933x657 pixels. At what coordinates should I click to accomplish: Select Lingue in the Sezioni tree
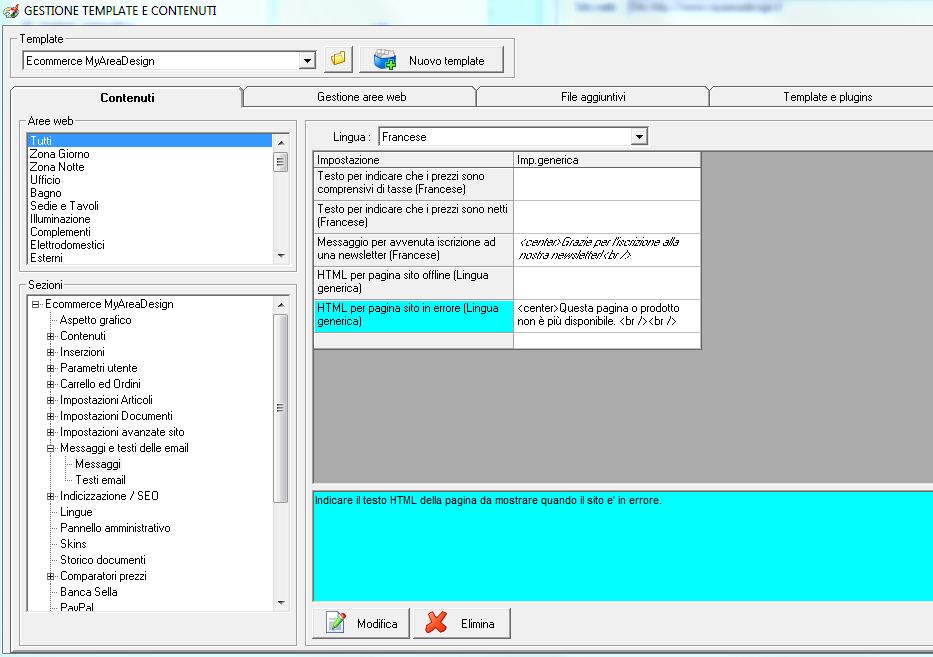pyautogui.click(x=76, y=512)
